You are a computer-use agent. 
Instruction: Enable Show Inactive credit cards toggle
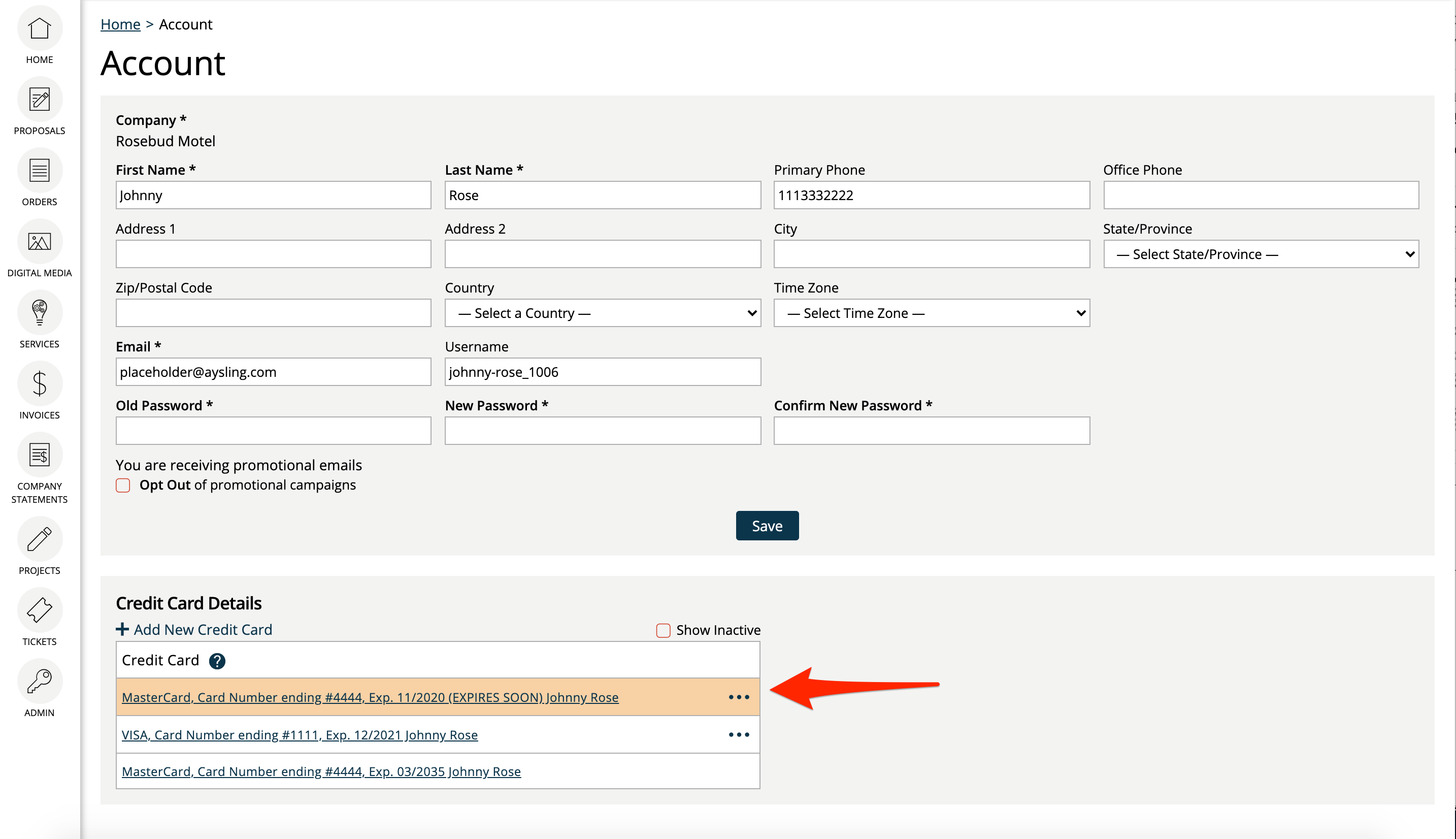663,629
